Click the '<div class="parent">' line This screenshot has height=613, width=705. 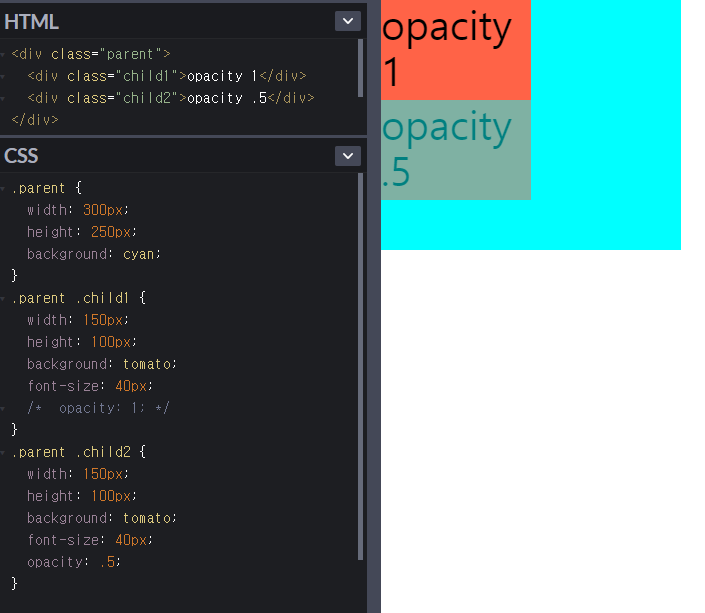tap(91, 54)
